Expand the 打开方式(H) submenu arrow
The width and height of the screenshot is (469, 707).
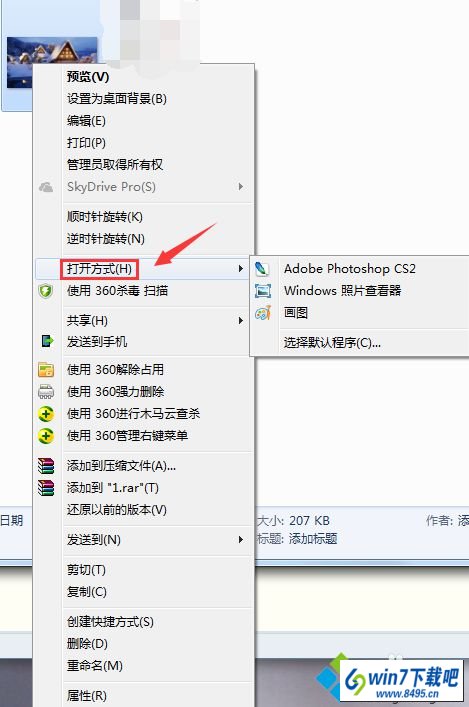pyautogui.click(x=241, y=269)
